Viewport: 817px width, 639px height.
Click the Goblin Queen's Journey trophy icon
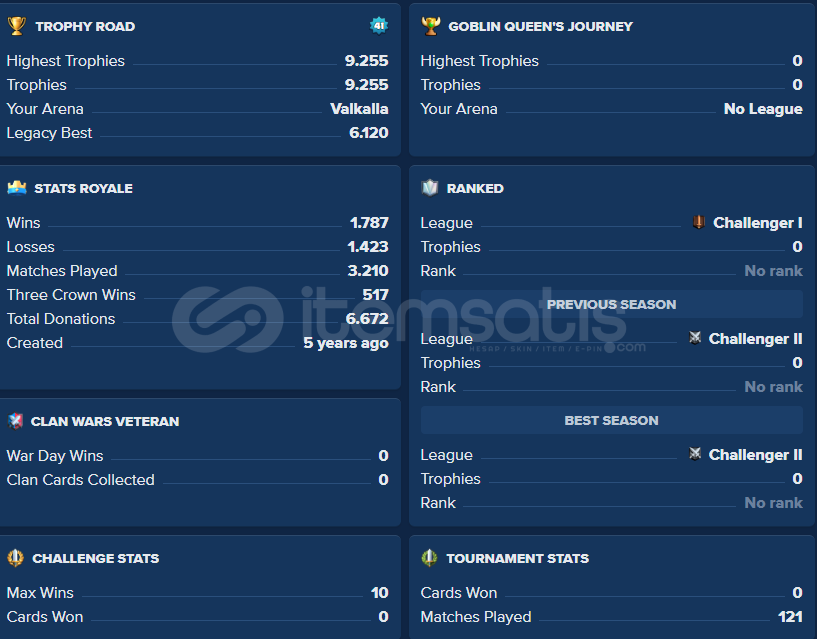tap(430, 26)
